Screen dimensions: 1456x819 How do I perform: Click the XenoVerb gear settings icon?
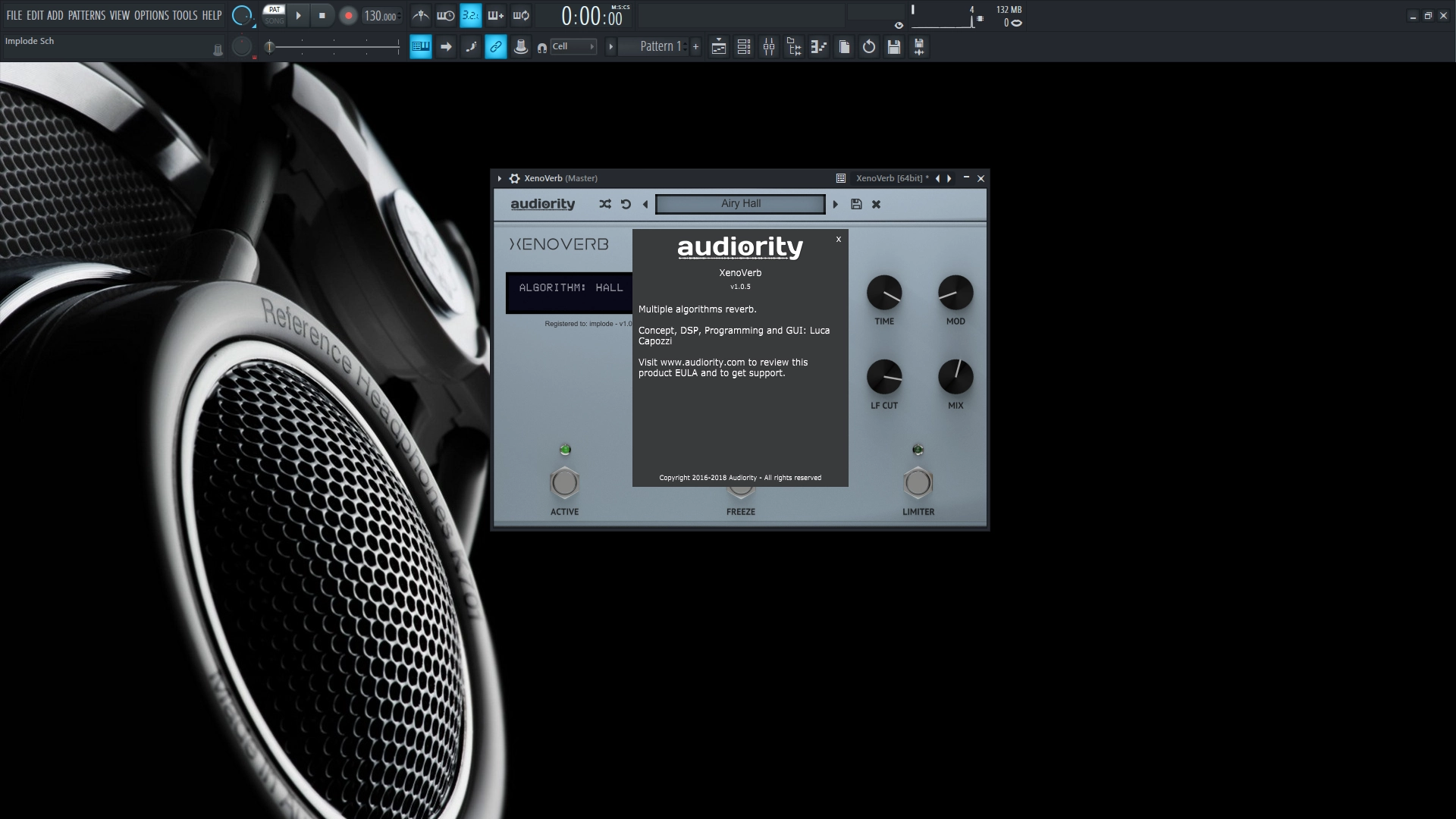(x=514, y=178)
